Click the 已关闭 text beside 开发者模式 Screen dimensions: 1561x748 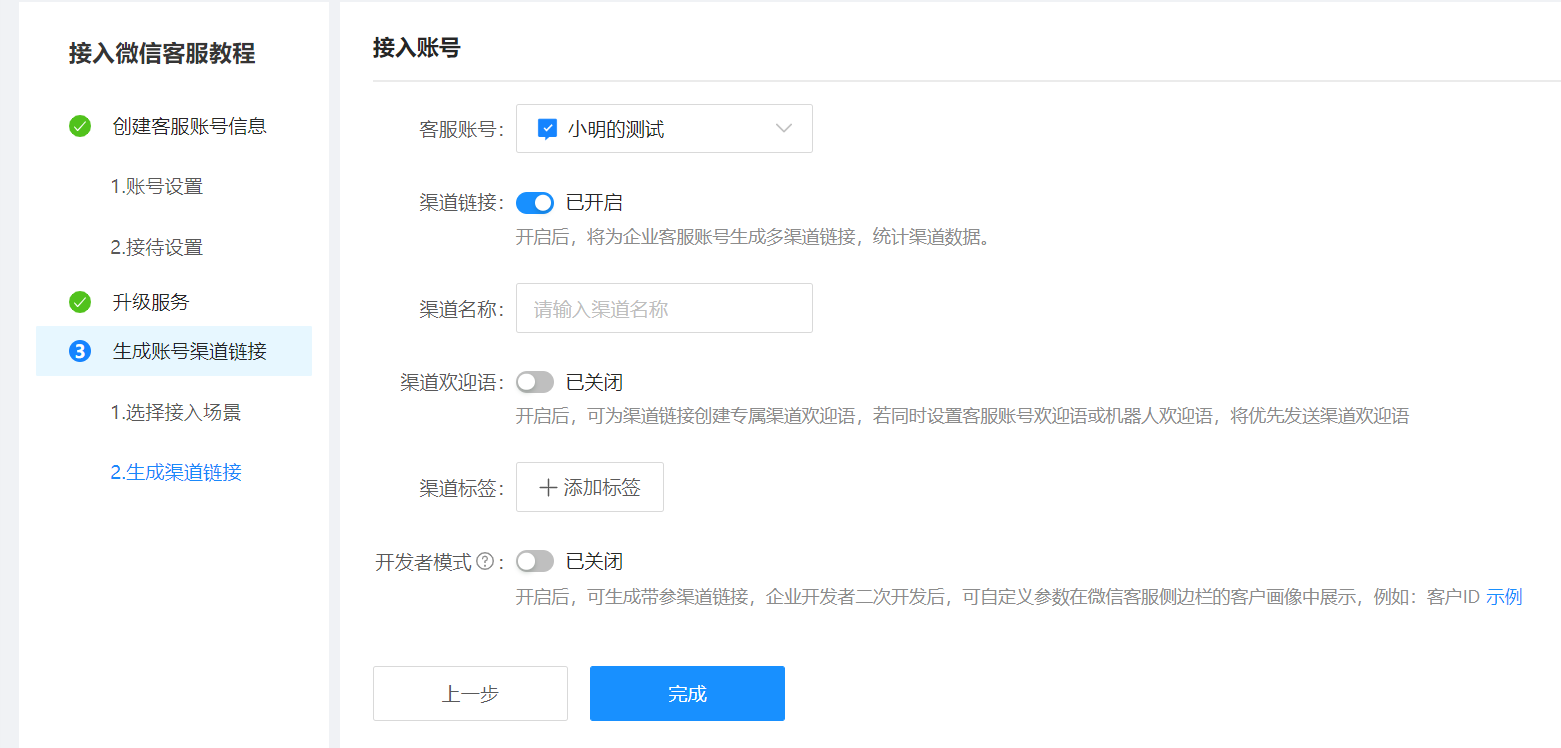click(594, 562)
